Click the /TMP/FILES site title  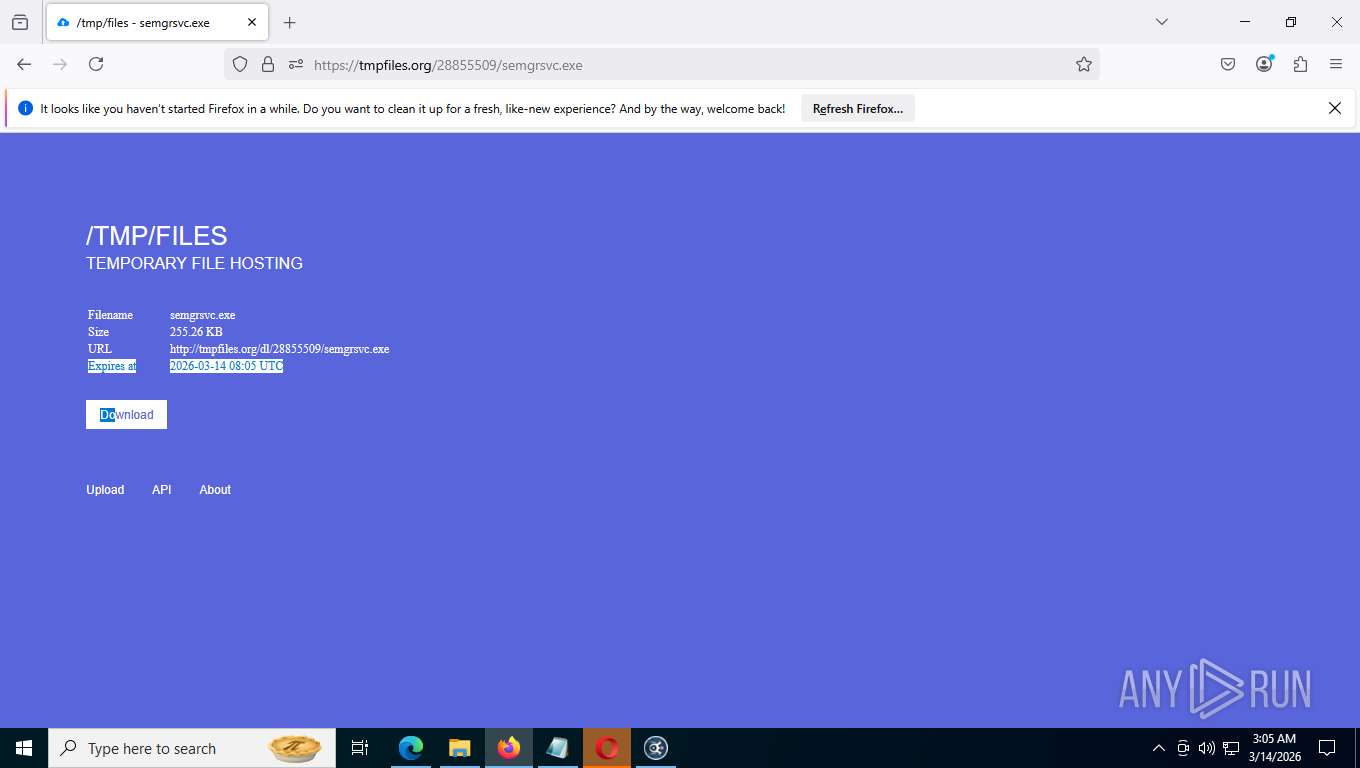pos(157,236)
